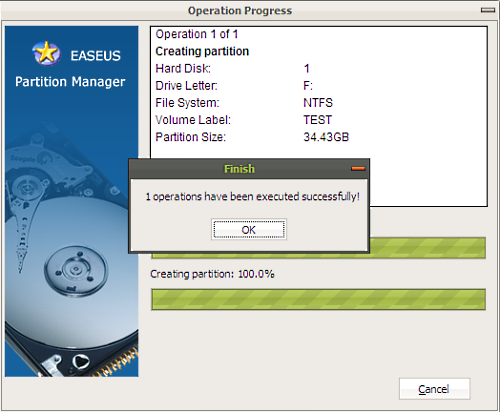Viewport: 500px width, 412px height.
Task: Click the total progress bar behind dialog
Action: 427,248
